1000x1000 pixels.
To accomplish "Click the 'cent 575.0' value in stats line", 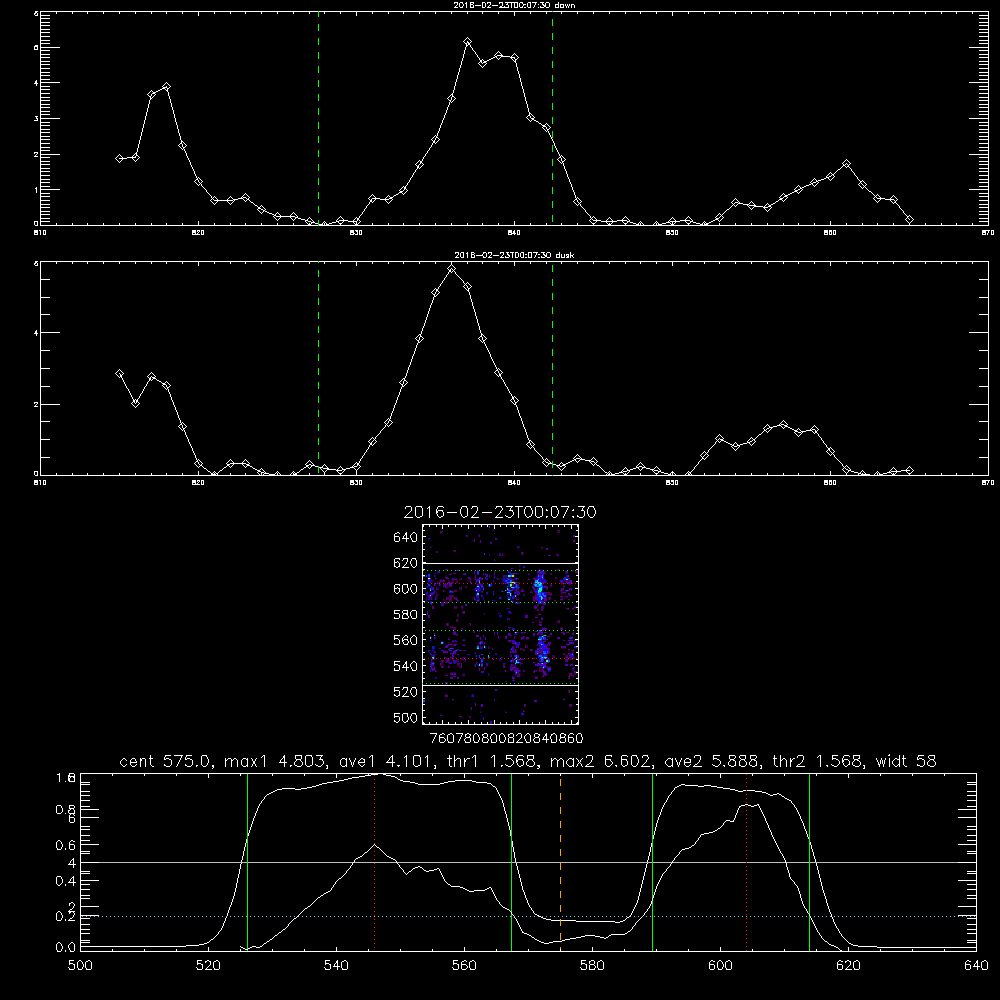I will tap(166, 761).
